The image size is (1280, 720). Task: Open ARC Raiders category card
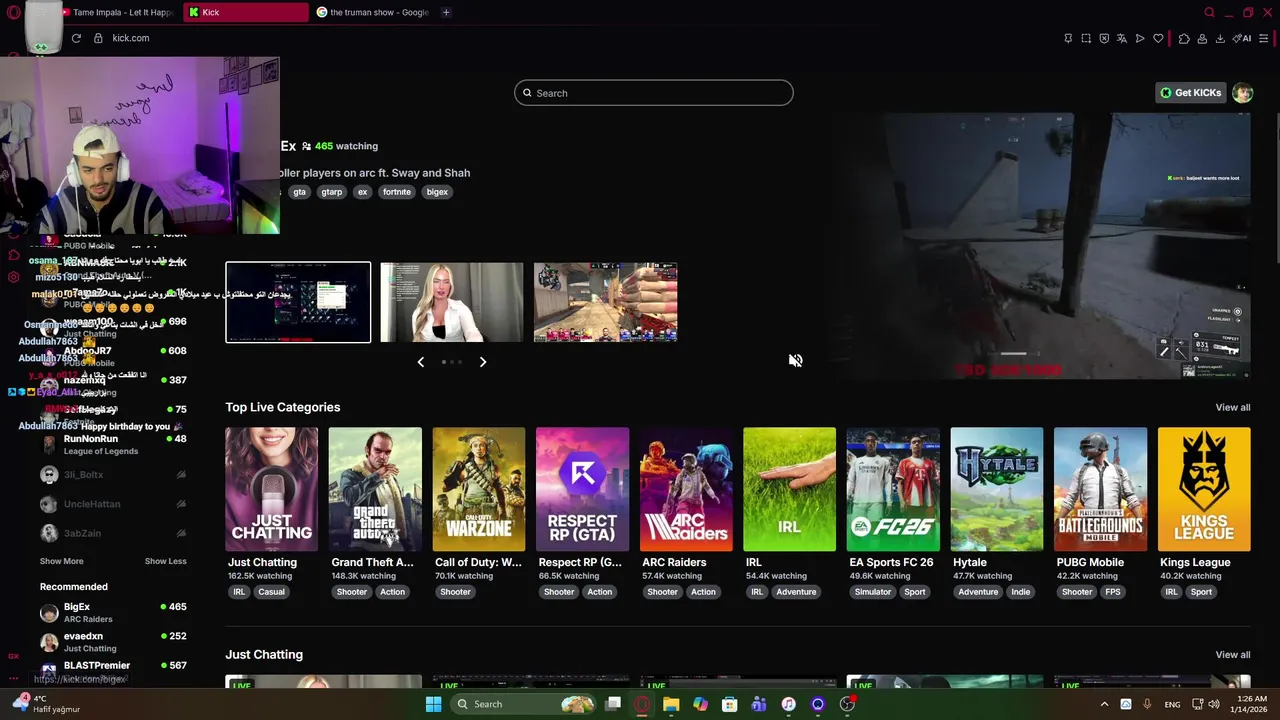(x=686, y=489)
